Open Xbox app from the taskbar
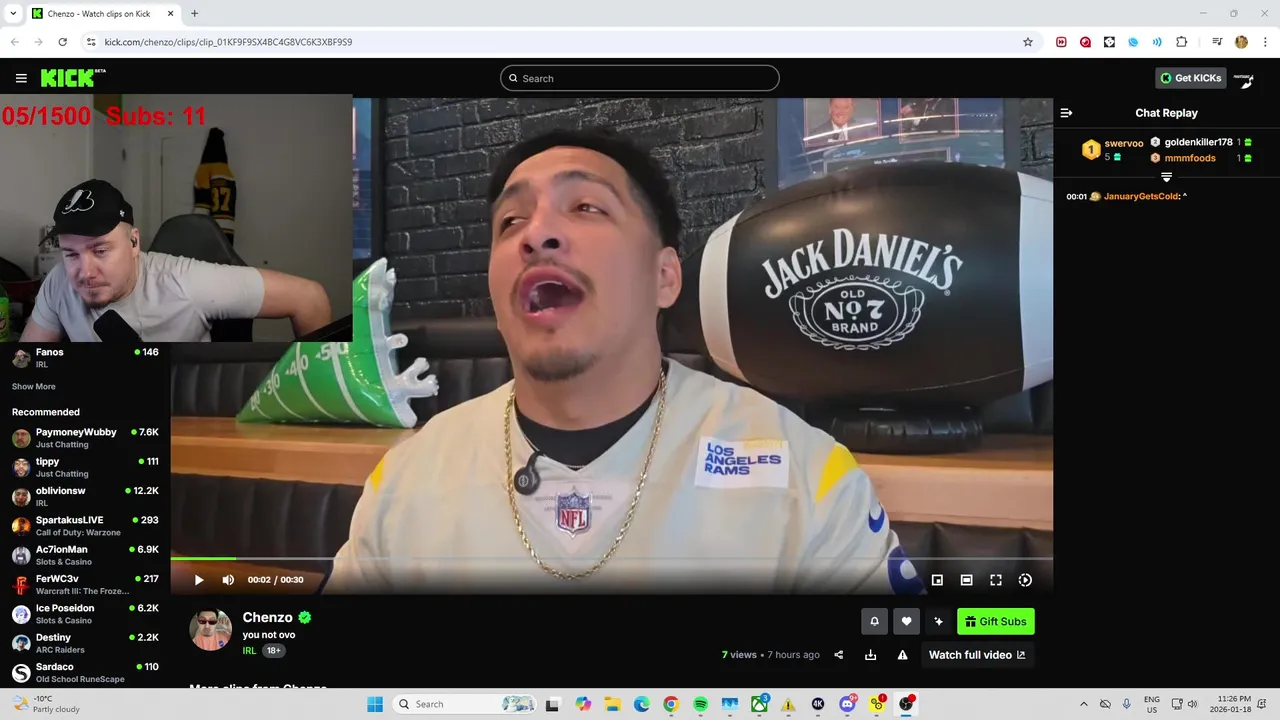This screenshot has width=1280, height=720. [759, 704]
